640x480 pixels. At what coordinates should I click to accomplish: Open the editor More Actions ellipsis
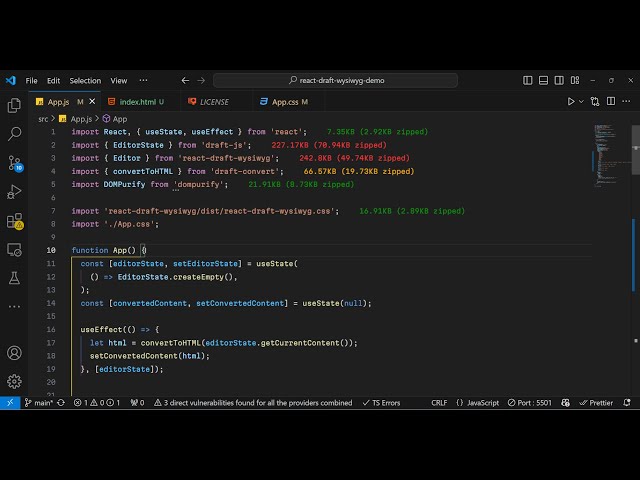[626, 101]
